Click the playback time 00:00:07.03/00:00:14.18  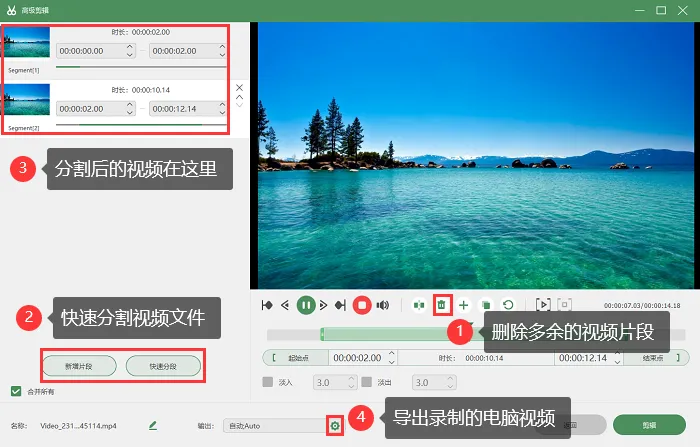[x=642, y=305]
